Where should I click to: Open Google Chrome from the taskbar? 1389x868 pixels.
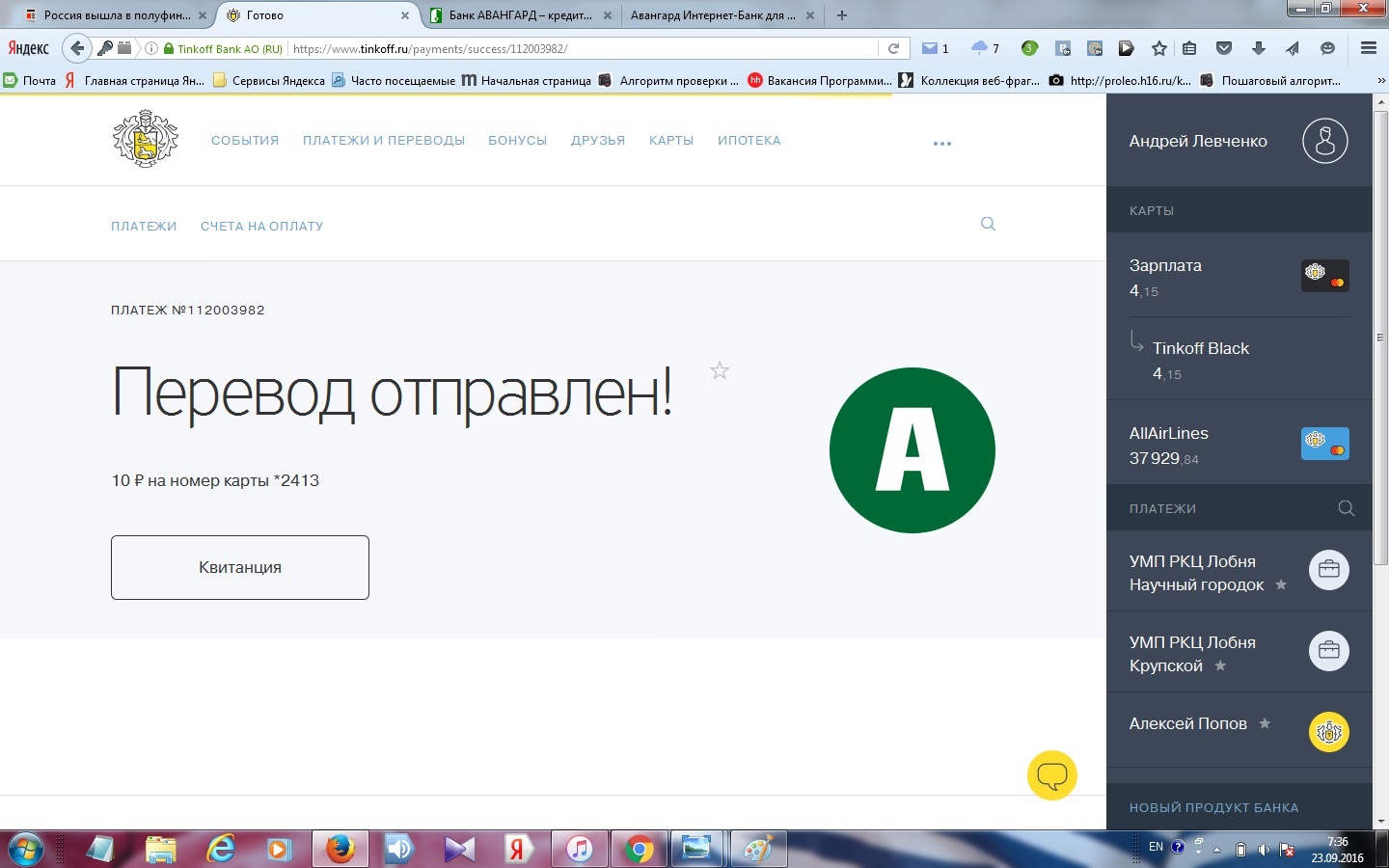[x=638, y=849]
